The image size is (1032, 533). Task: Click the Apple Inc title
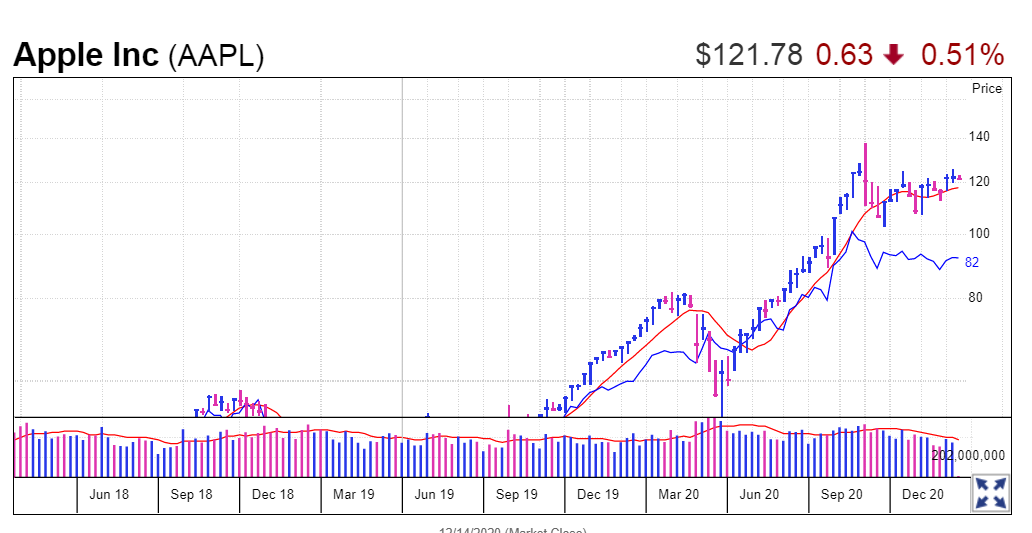86,55
